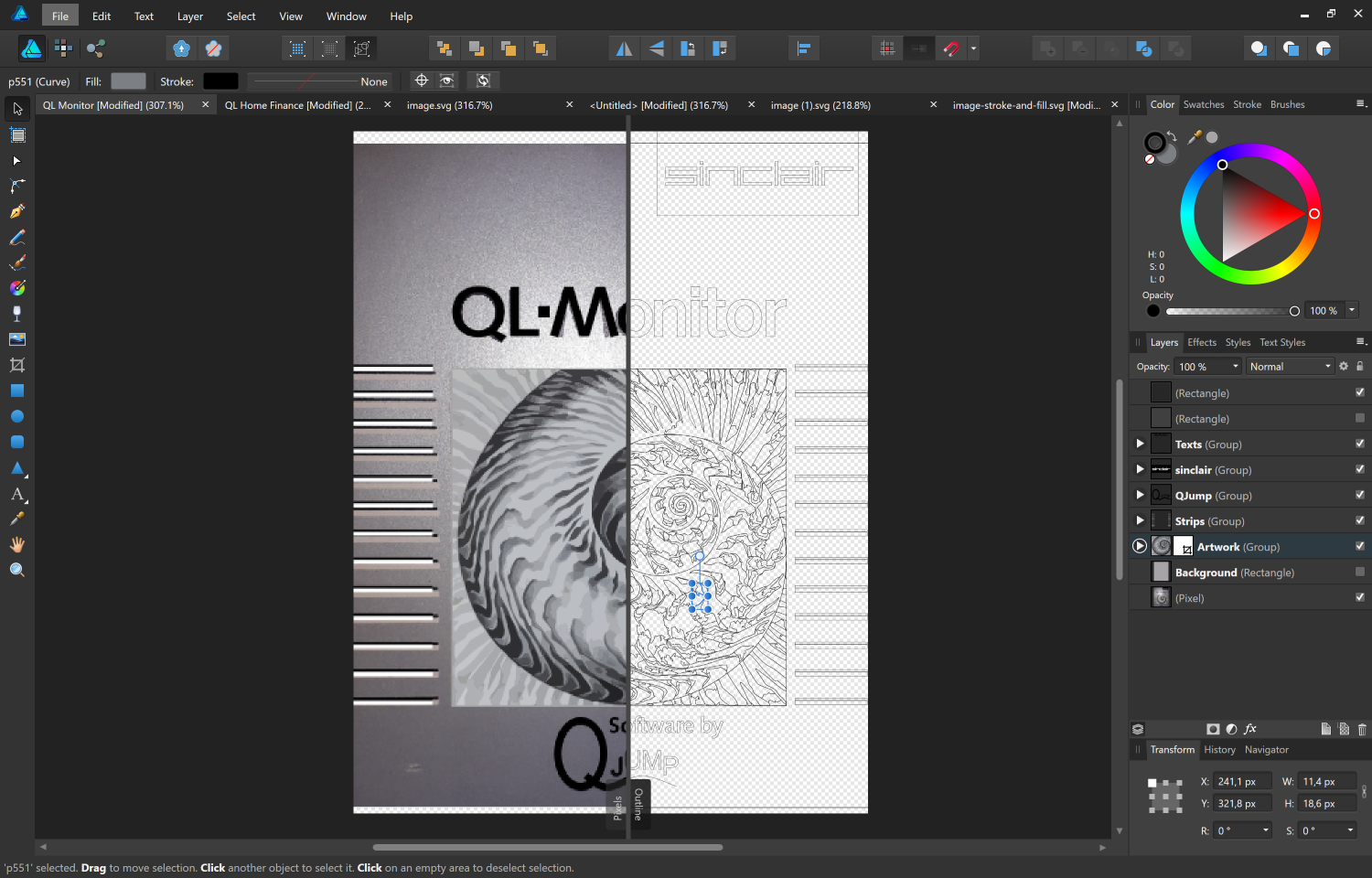Toggle snapping magnet icon
The width and height of the screenshot is (1372, 878).
pos(951,48)
